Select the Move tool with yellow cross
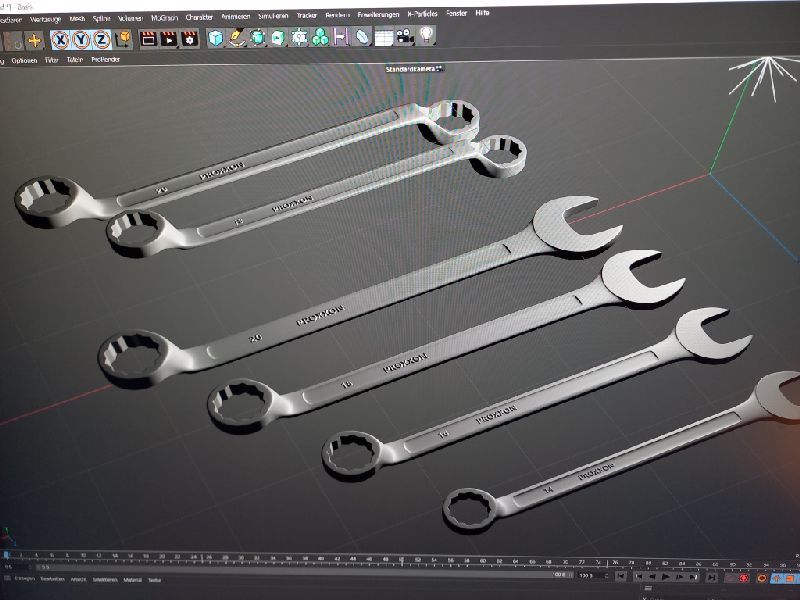The height and width of the screenshot is (600, 800). [x=35, y=40]
